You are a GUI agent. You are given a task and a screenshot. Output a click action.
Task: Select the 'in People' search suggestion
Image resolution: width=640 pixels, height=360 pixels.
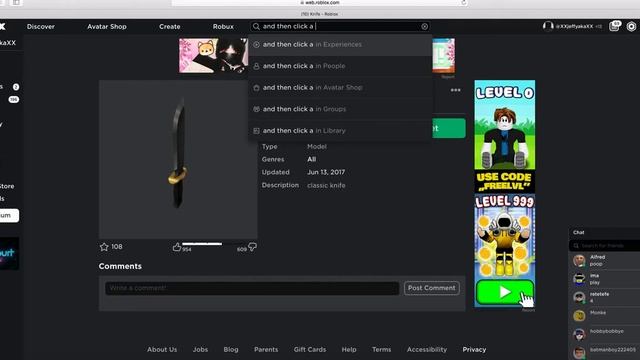point(340,66)
